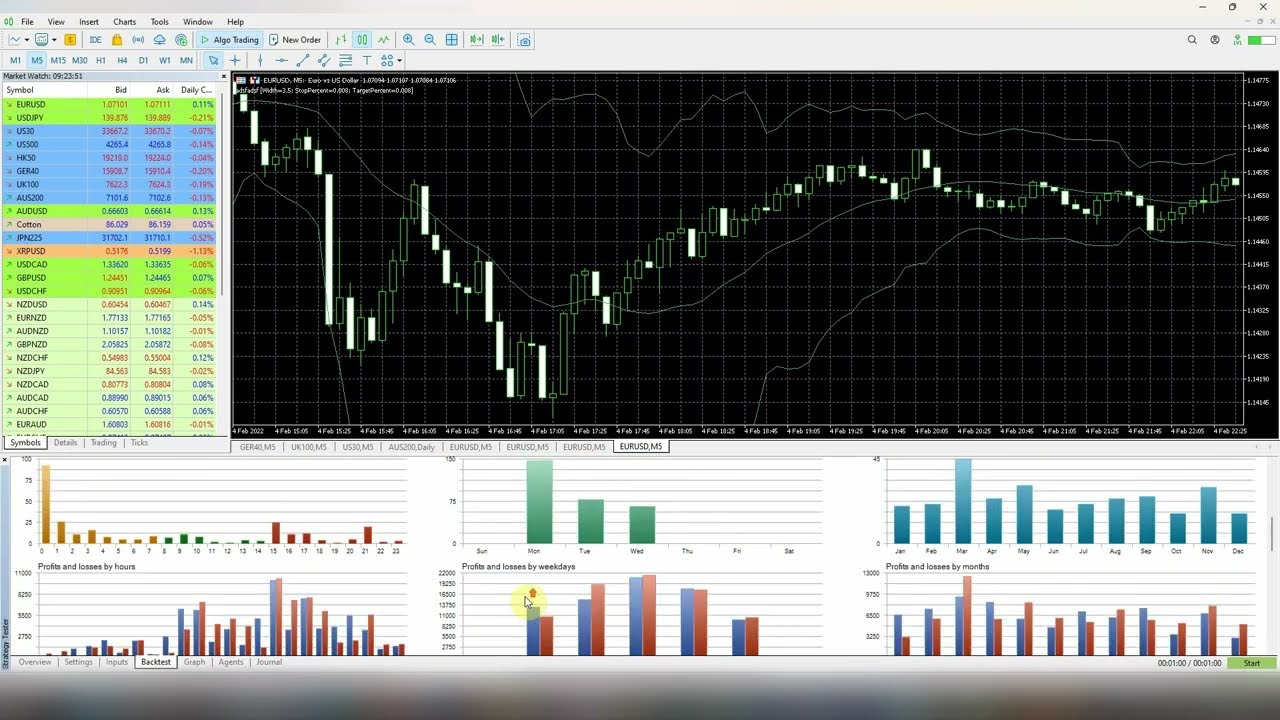
Task: Open the Insert menu
Action: [89, 22]
